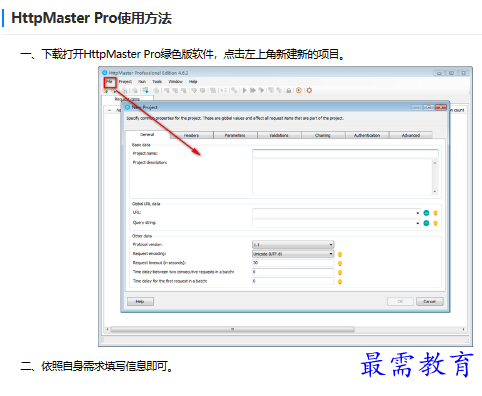Screen dimensions: 482x396
Task: Click the Request timeout field showing 30
Action: point(293,263)
